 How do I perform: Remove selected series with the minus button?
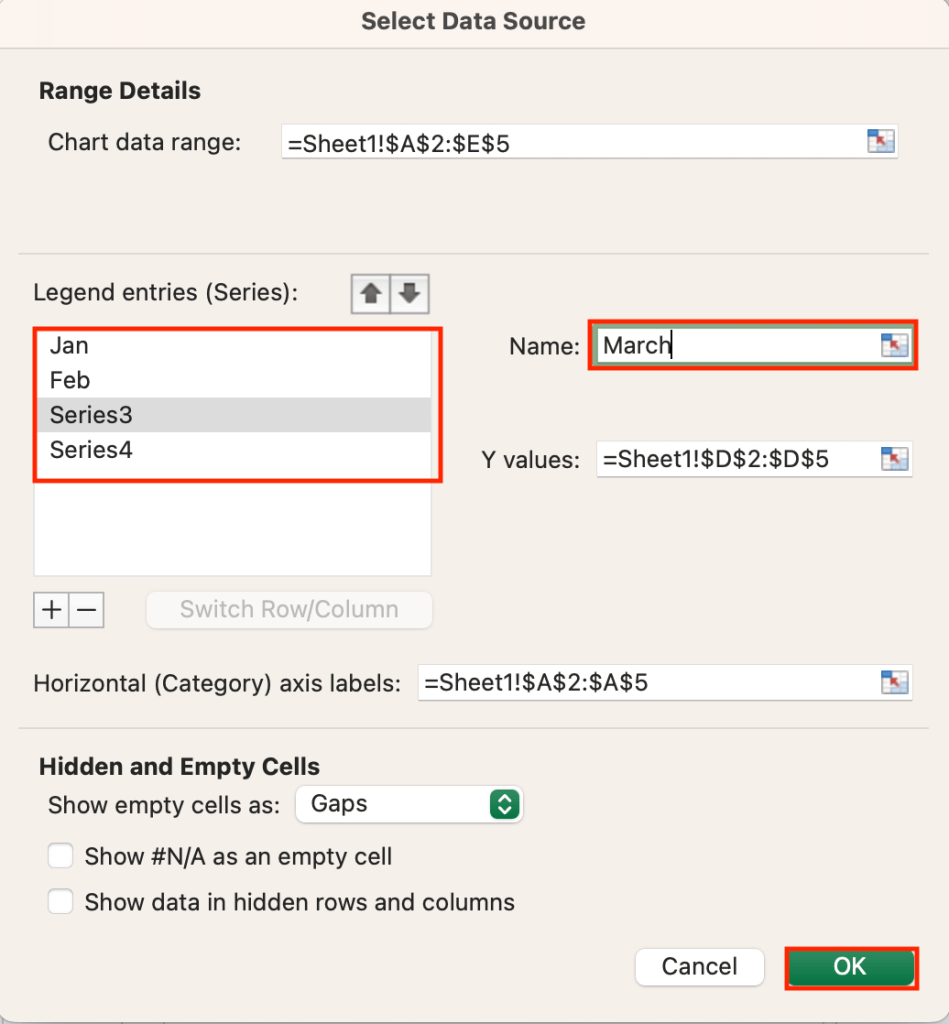pyautogui.click(x=87, y=610)
